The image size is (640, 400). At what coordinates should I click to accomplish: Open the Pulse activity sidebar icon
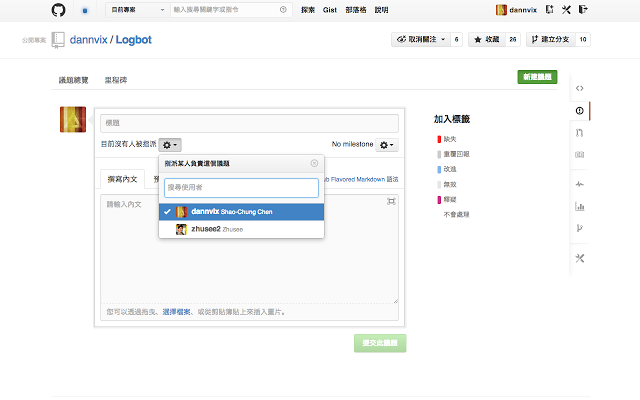(x=580, y=184)
